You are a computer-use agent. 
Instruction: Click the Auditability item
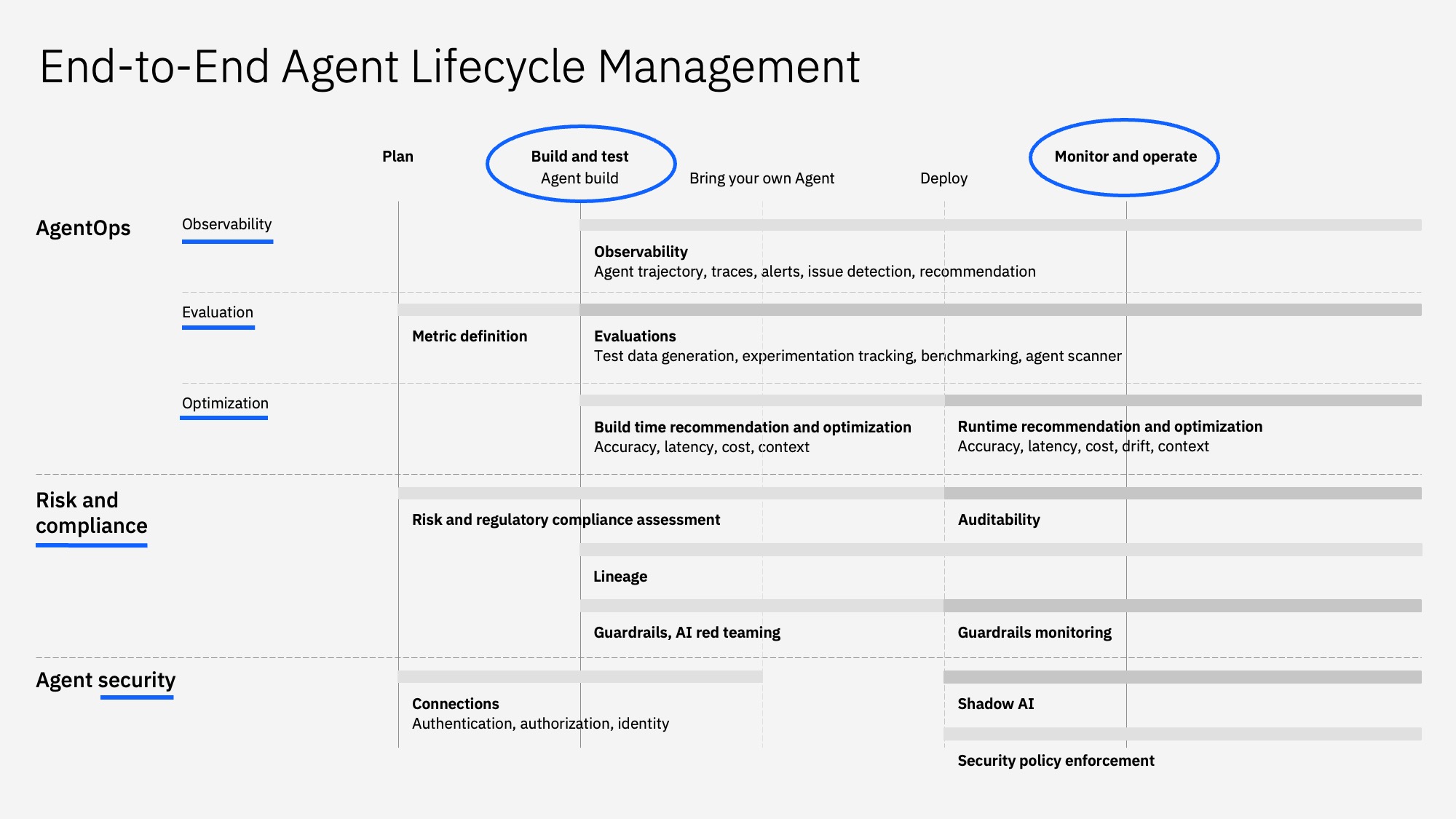(x=998, y=520)
